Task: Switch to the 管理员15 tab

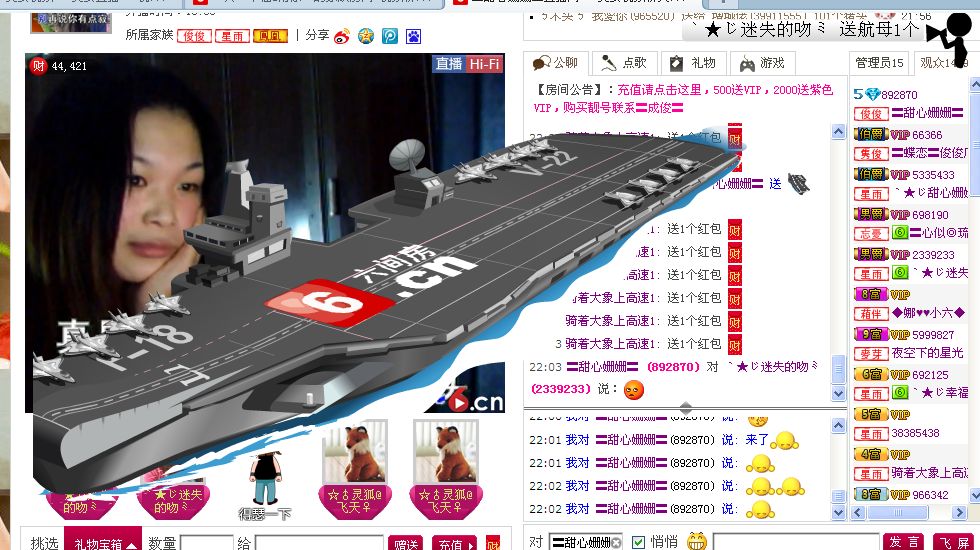Action: click(x=879, y=63)
